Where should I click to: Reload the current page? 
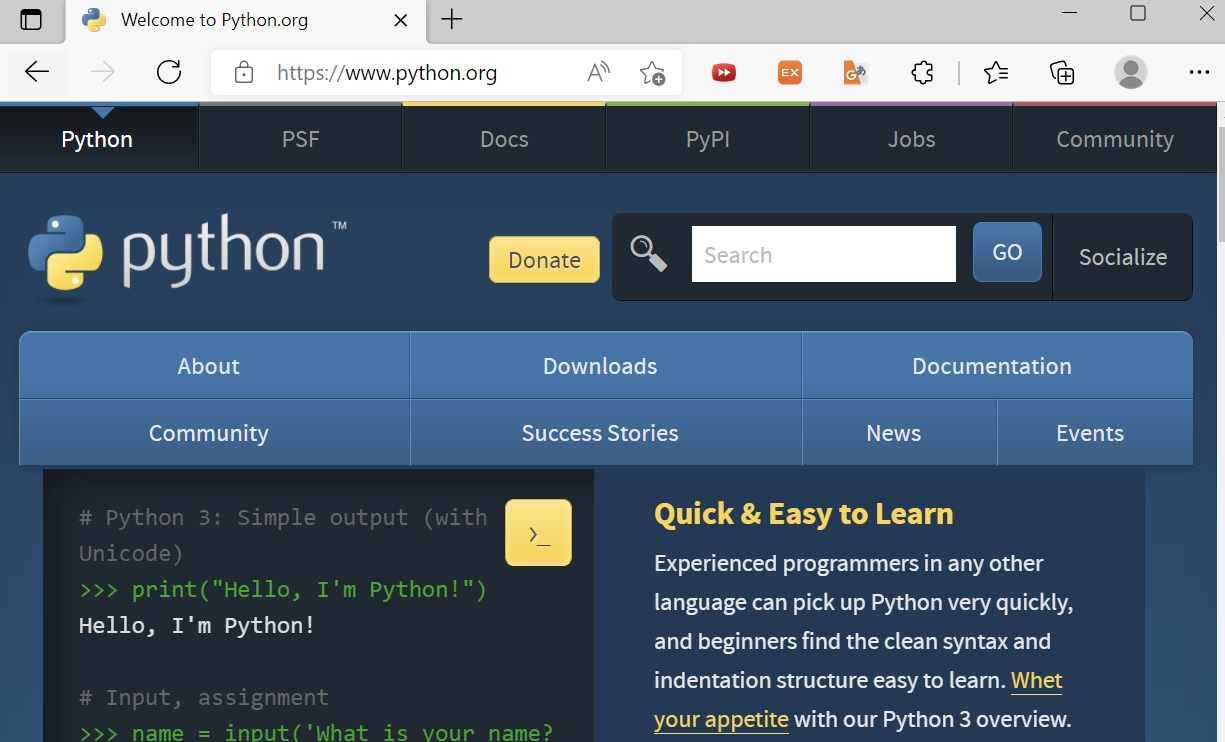pyautogui.click(x=169, y=72)
